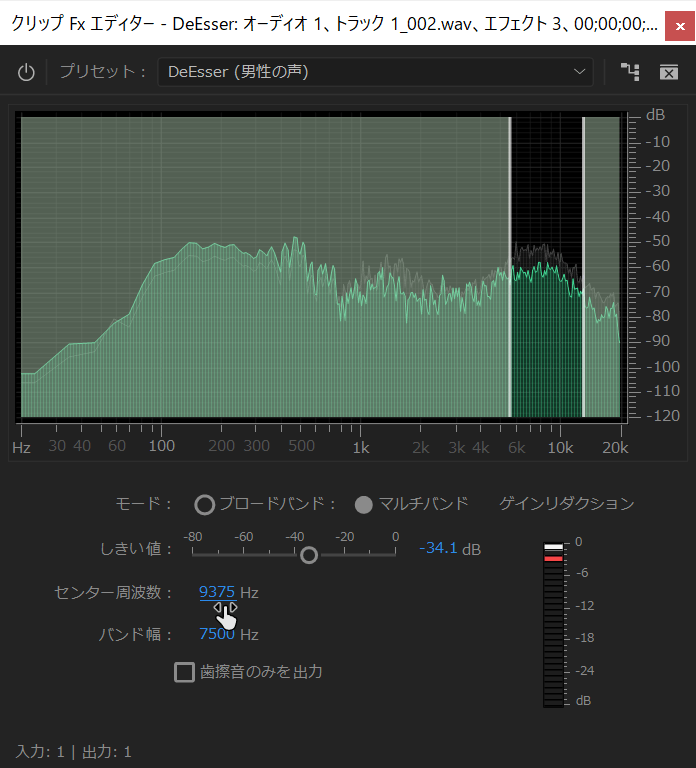Click the 9375 Hz center frequency value

point(217,592)
